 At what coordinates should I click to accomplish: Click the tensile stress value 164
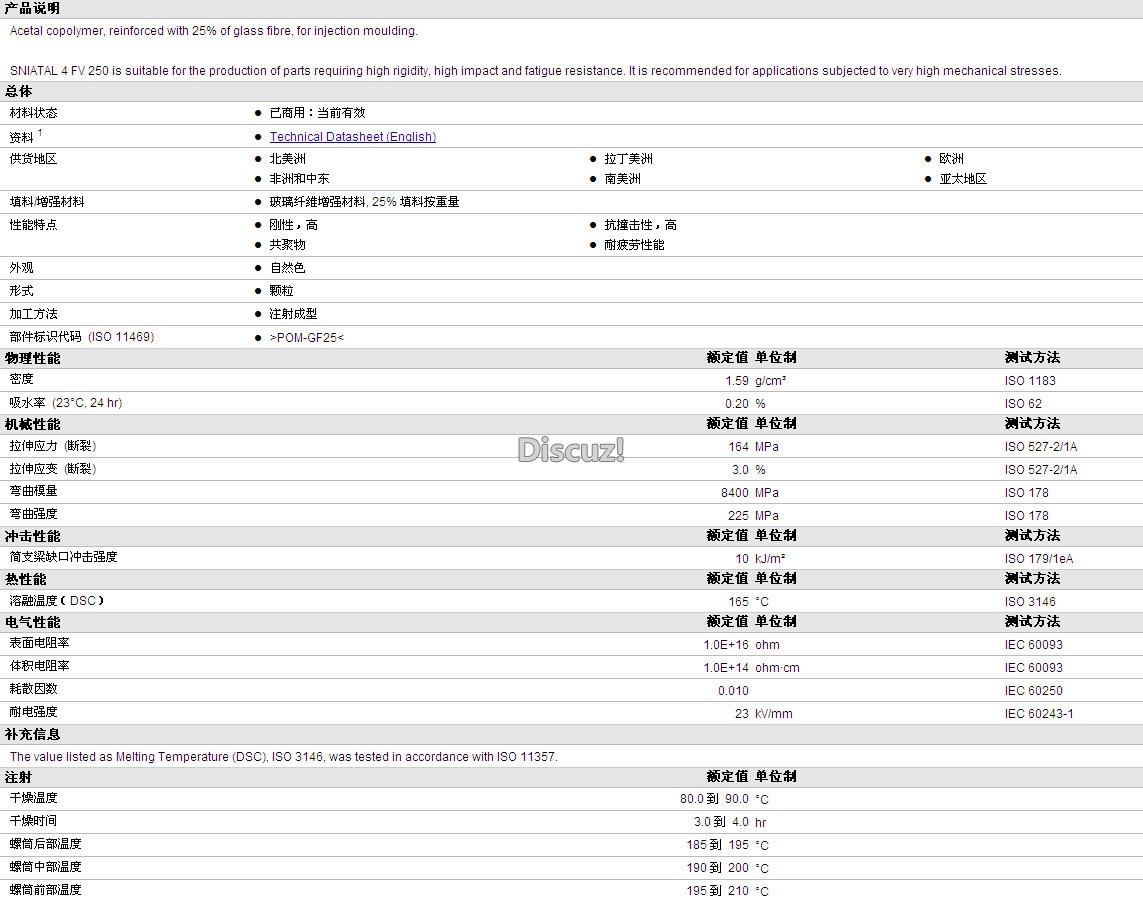[x=738, y=447]
